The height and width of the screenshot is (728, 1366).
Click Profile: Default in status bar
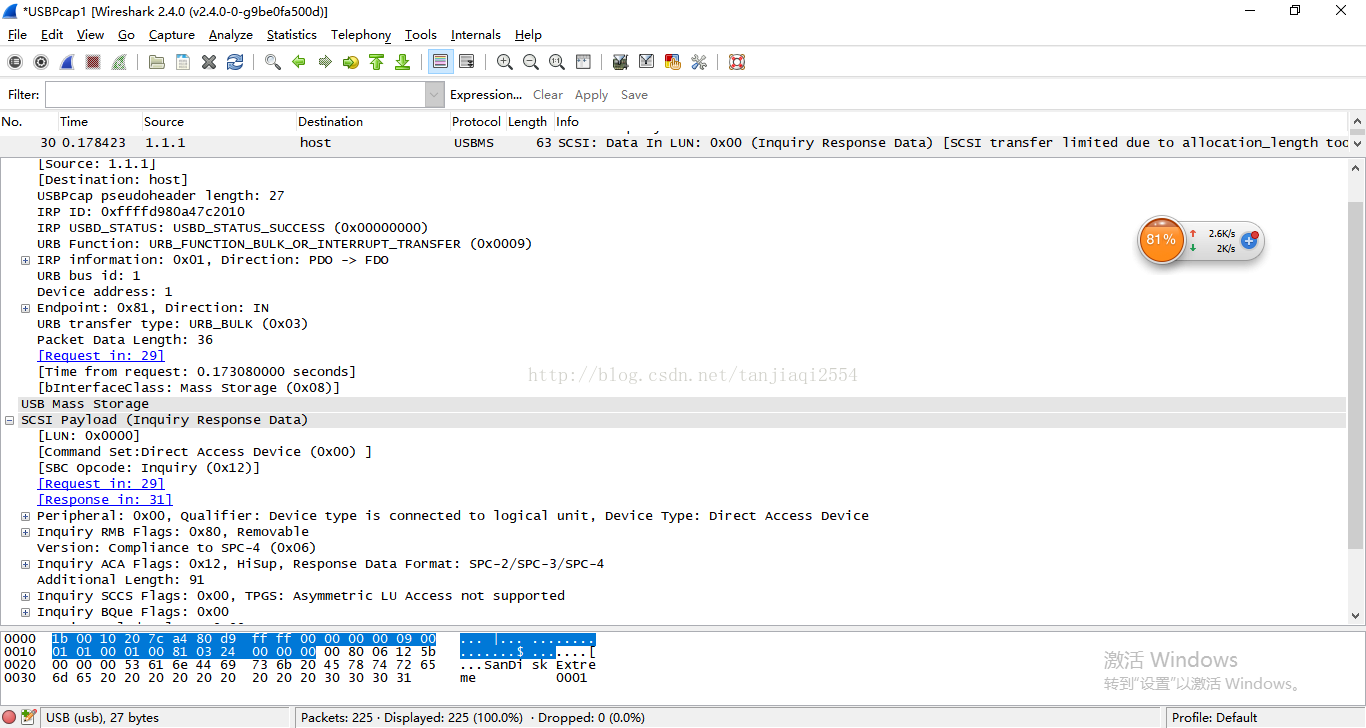click(1215, 717)
